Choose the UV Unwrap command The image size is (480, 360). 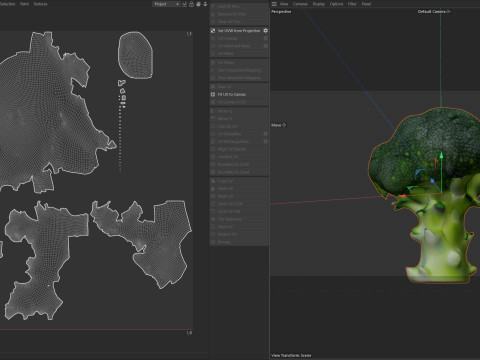[227, 38]
